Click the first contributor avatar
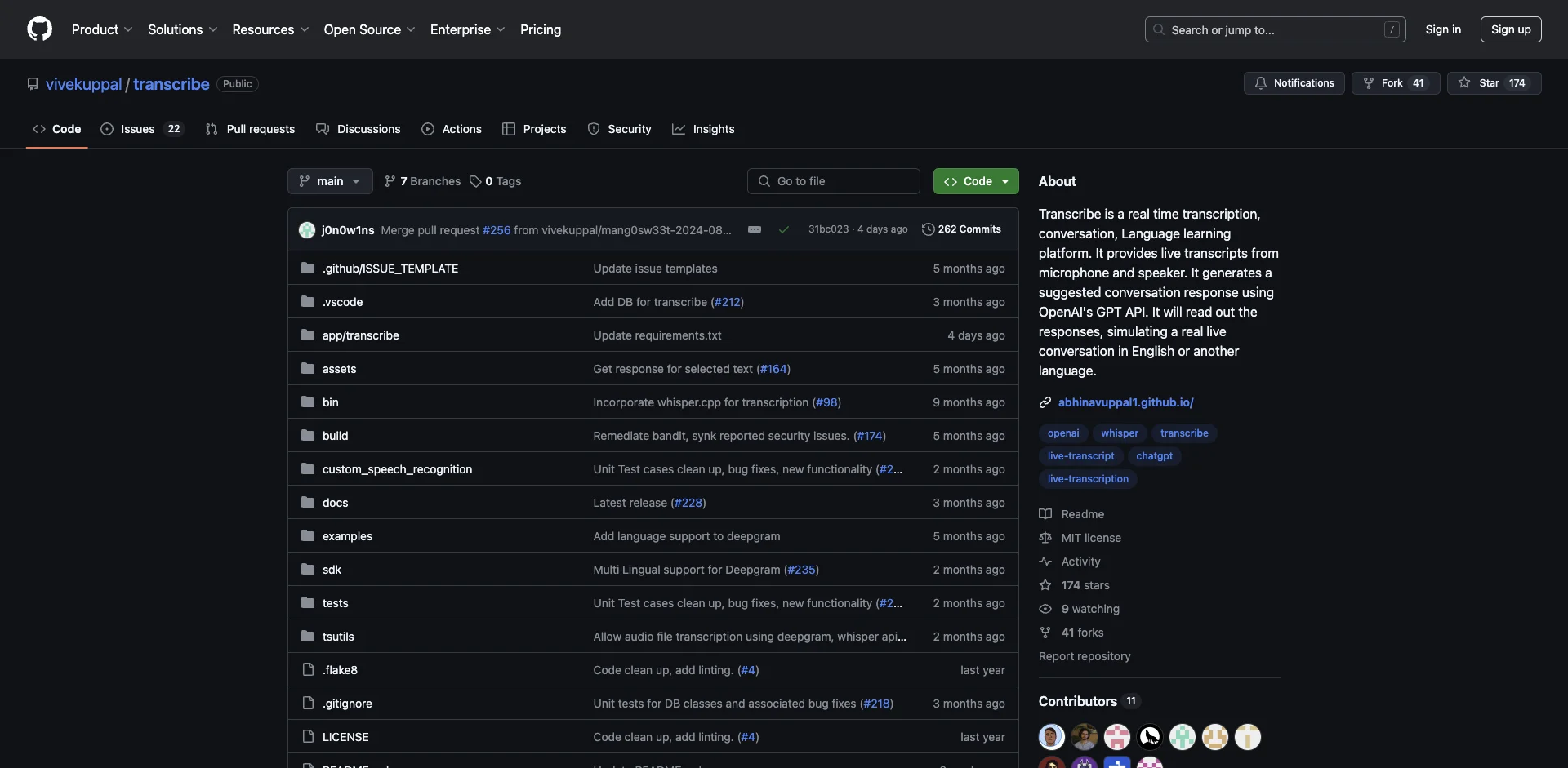 tap(1052, 737)
